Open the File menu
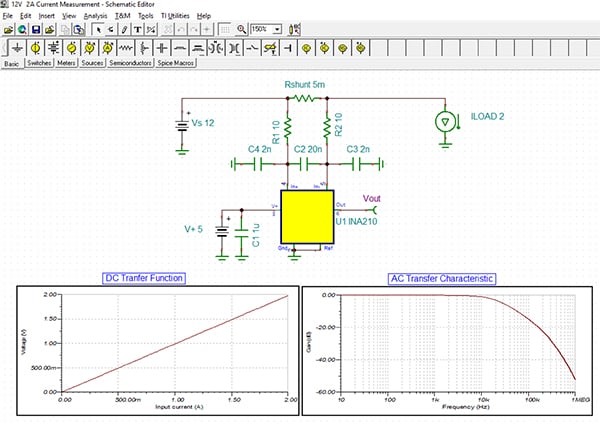This screenshot has width=600, height=429. 8,16
